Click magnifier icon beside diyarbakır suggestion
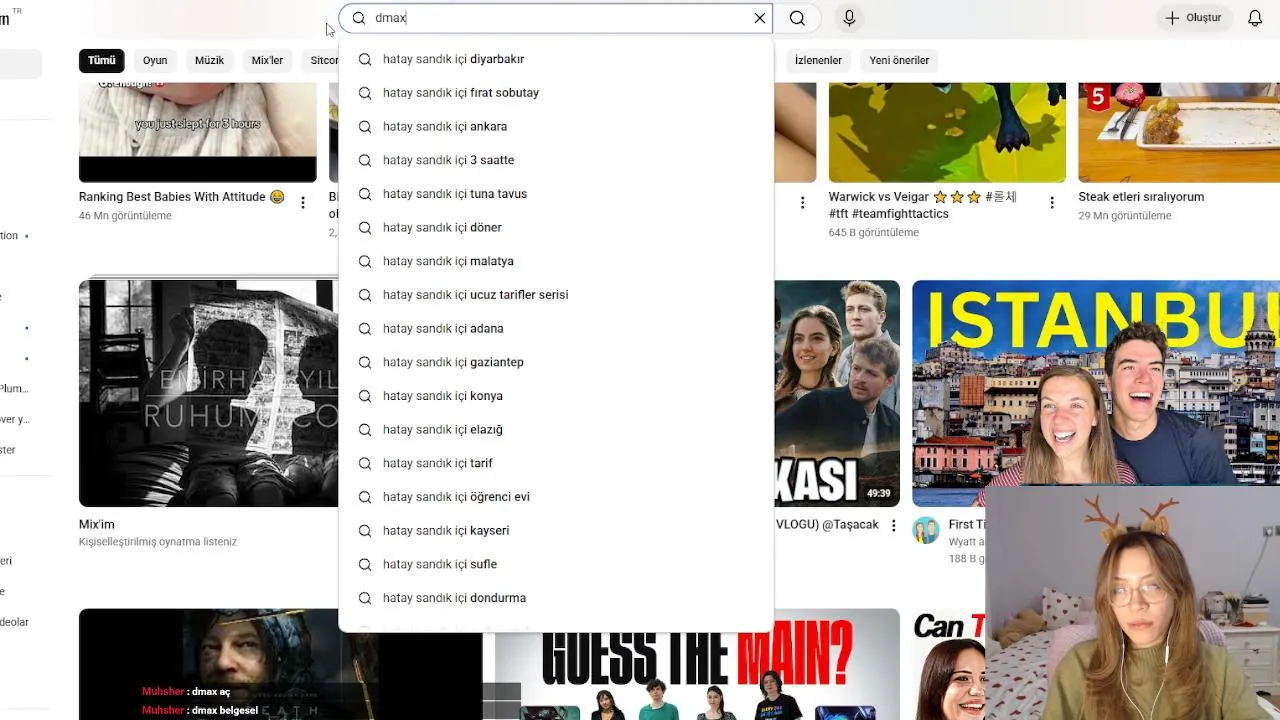This screenshot has width=1280, height=720. click(365, 59)
